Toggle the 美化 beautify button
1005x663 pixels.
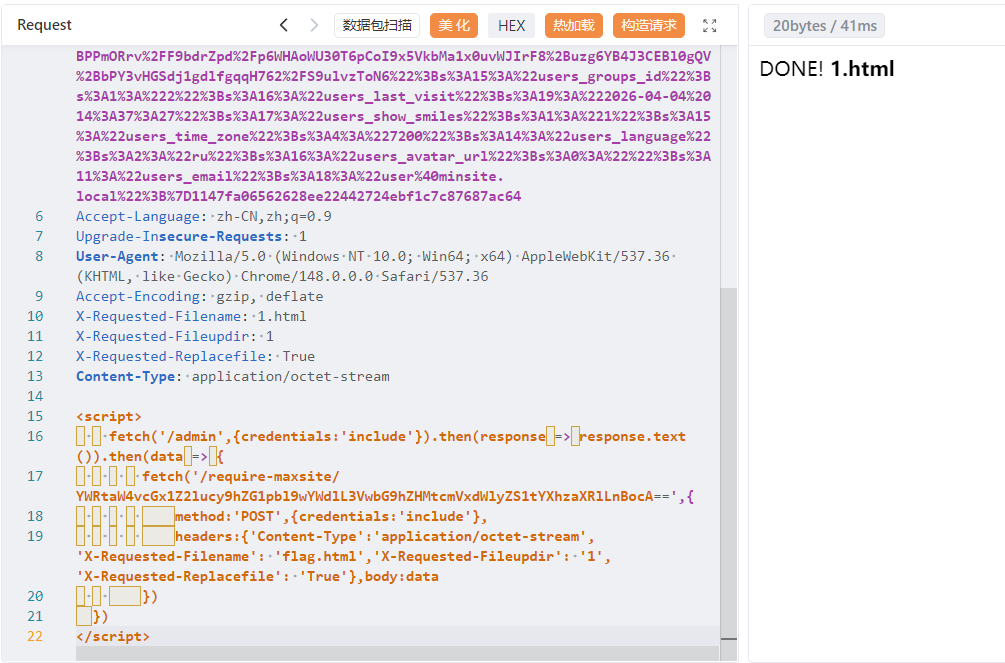point(454,26)
